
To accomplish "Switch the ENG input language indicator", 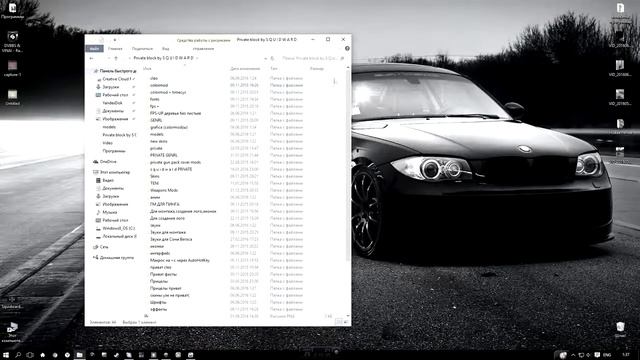I will pyautogui.click(x=607, y=355).
